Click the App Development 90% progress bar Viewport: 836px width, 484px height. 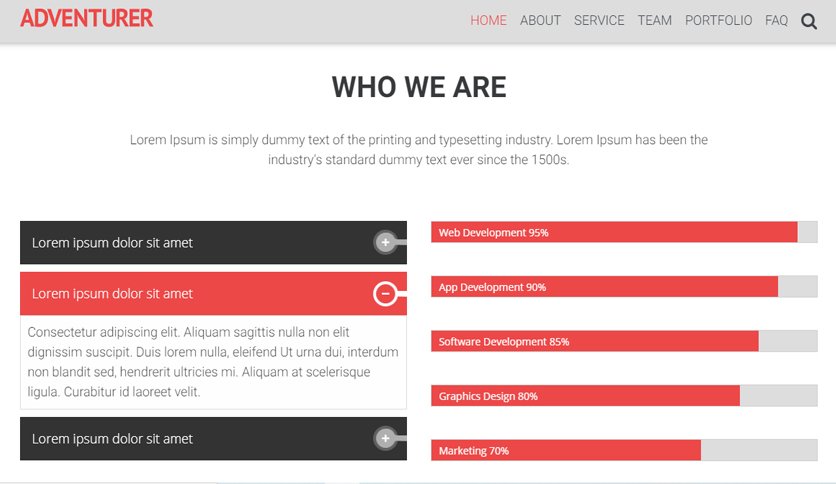(624, 287)
